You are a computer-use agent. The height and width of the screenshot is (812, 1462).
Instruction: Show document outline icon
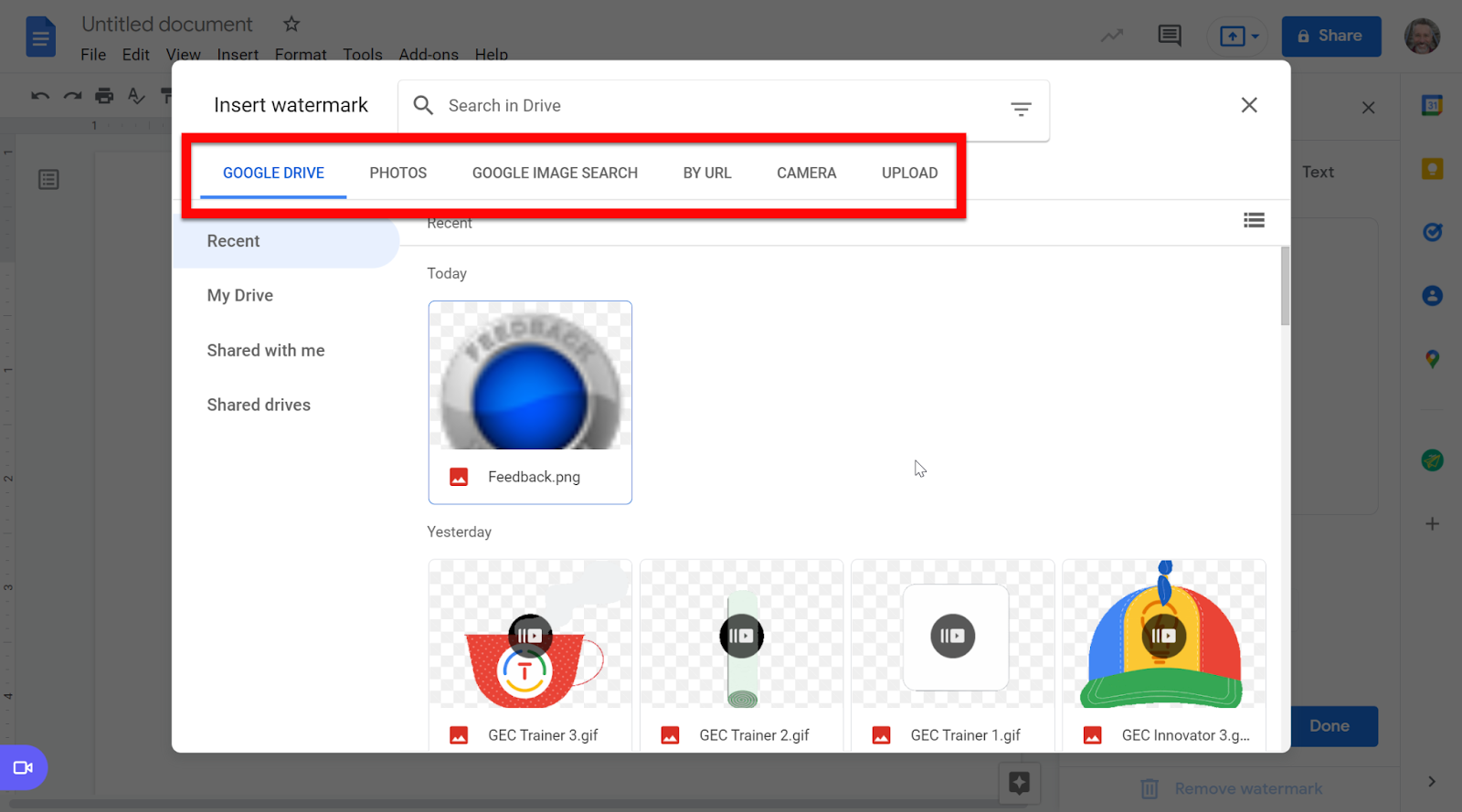click(x=48, y=179)
